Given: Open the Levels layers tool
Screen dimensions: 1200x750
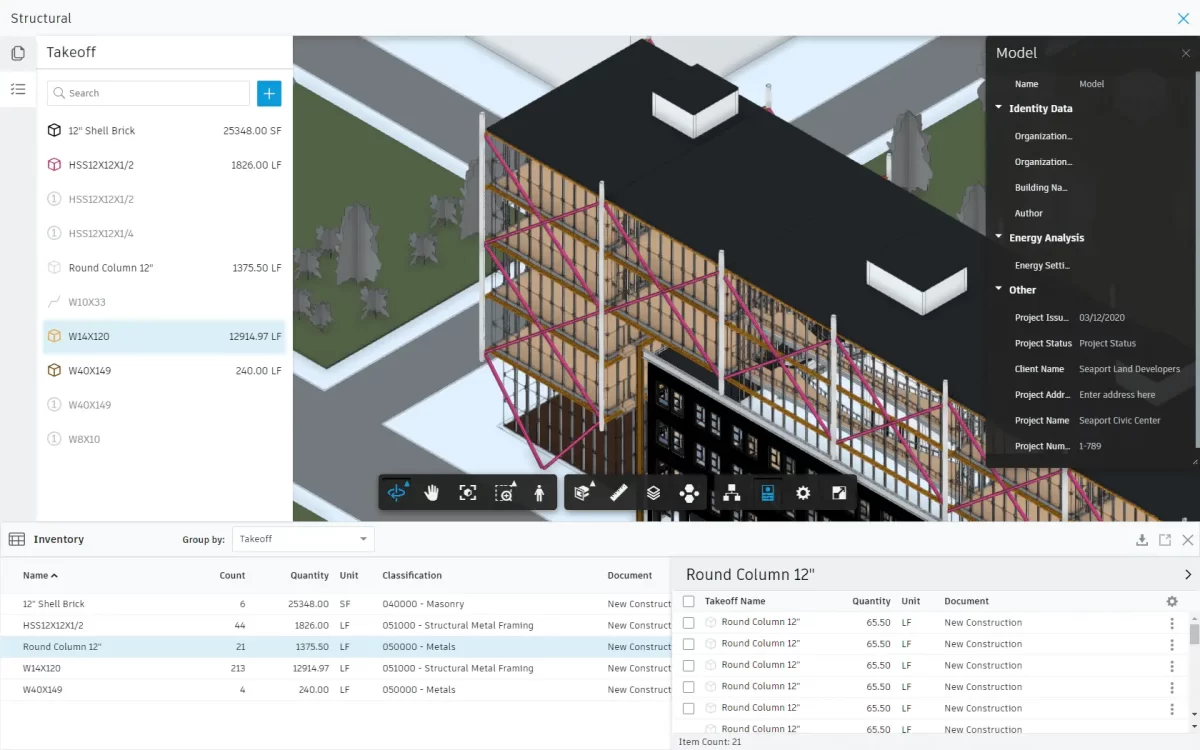Looking at the screenshot, I should tap(653, 492).
